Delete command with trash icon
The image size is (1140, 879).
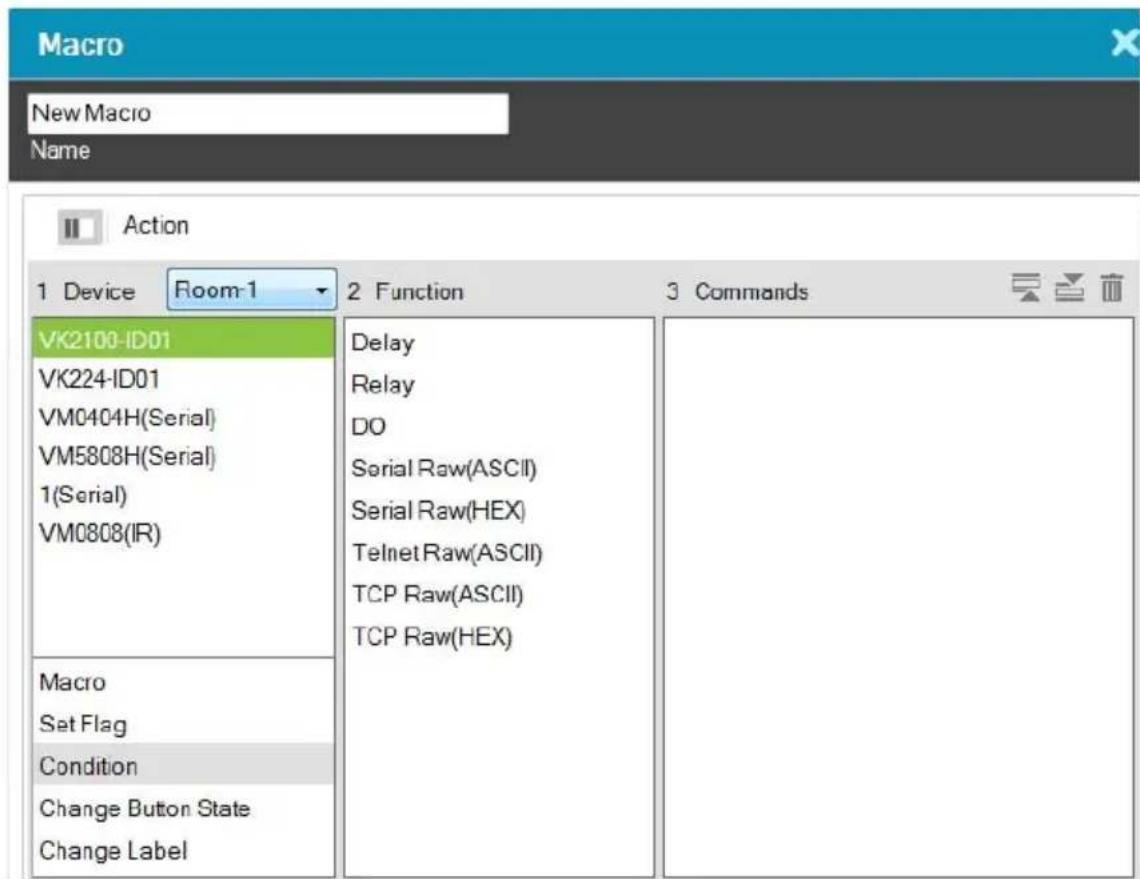pos(1111,288)
